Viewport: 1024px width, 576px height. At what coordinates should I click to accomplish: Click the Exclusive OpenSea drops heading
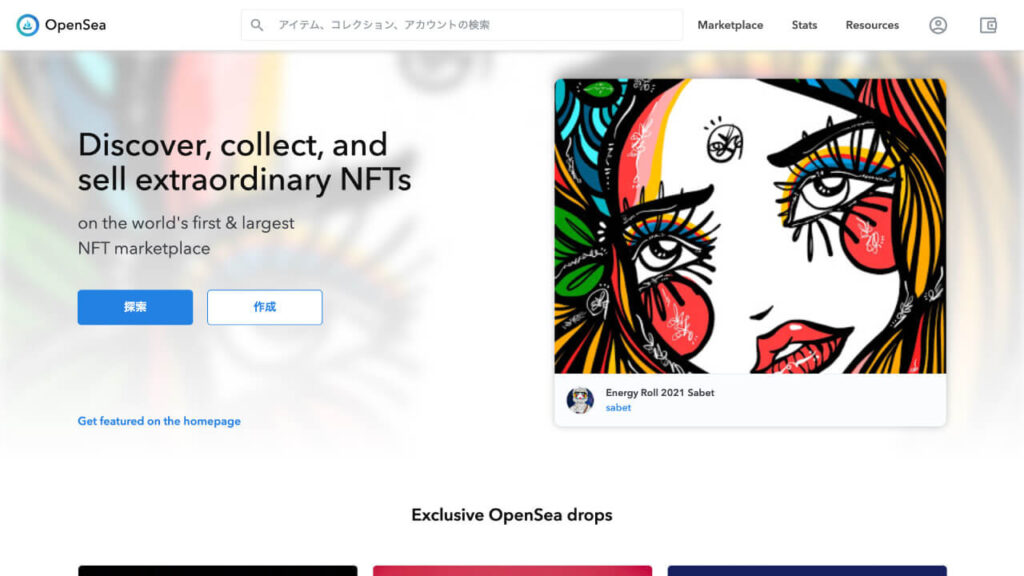pos(512,515)
